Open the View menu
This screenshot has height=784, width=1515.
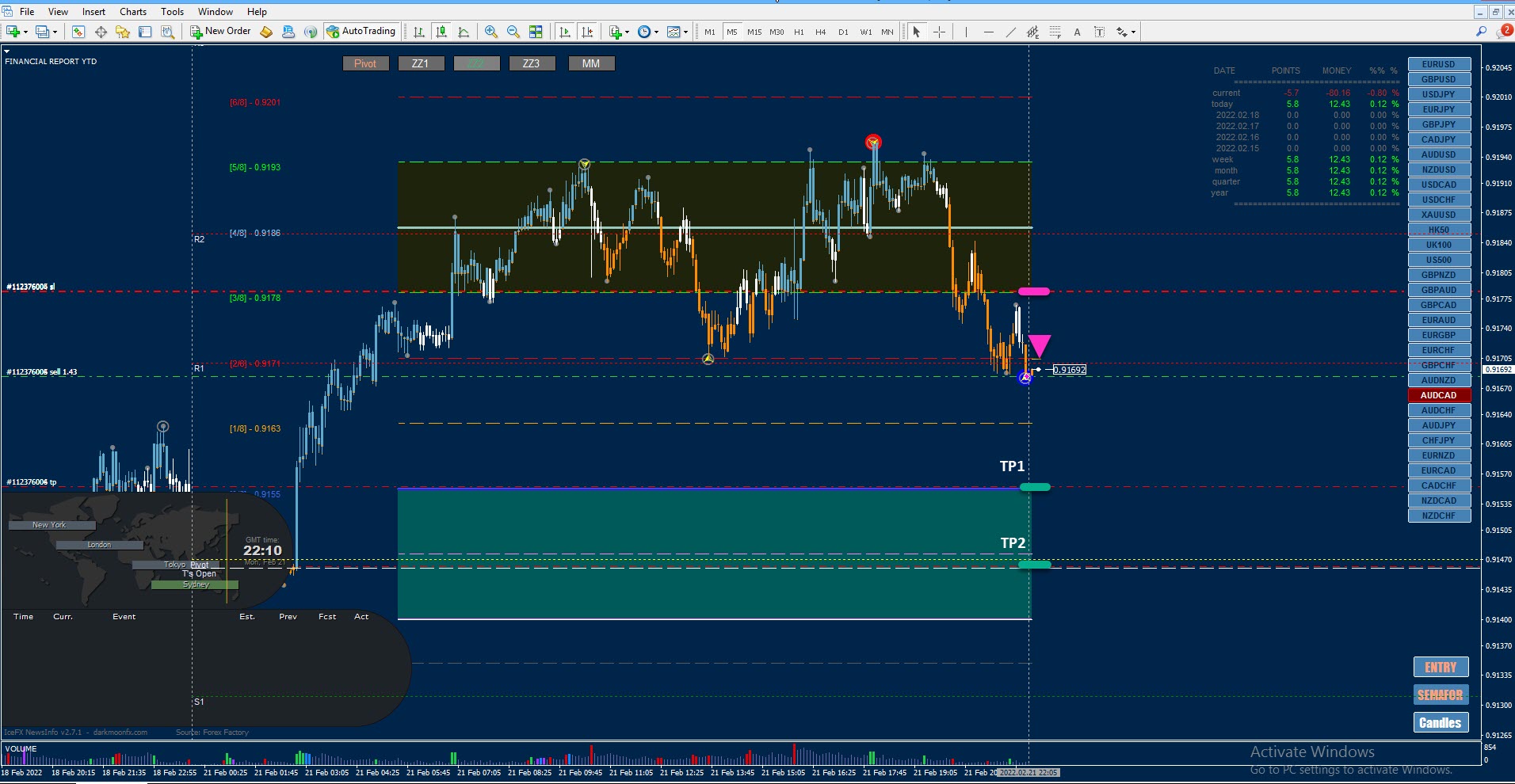[x=58, y=12]
